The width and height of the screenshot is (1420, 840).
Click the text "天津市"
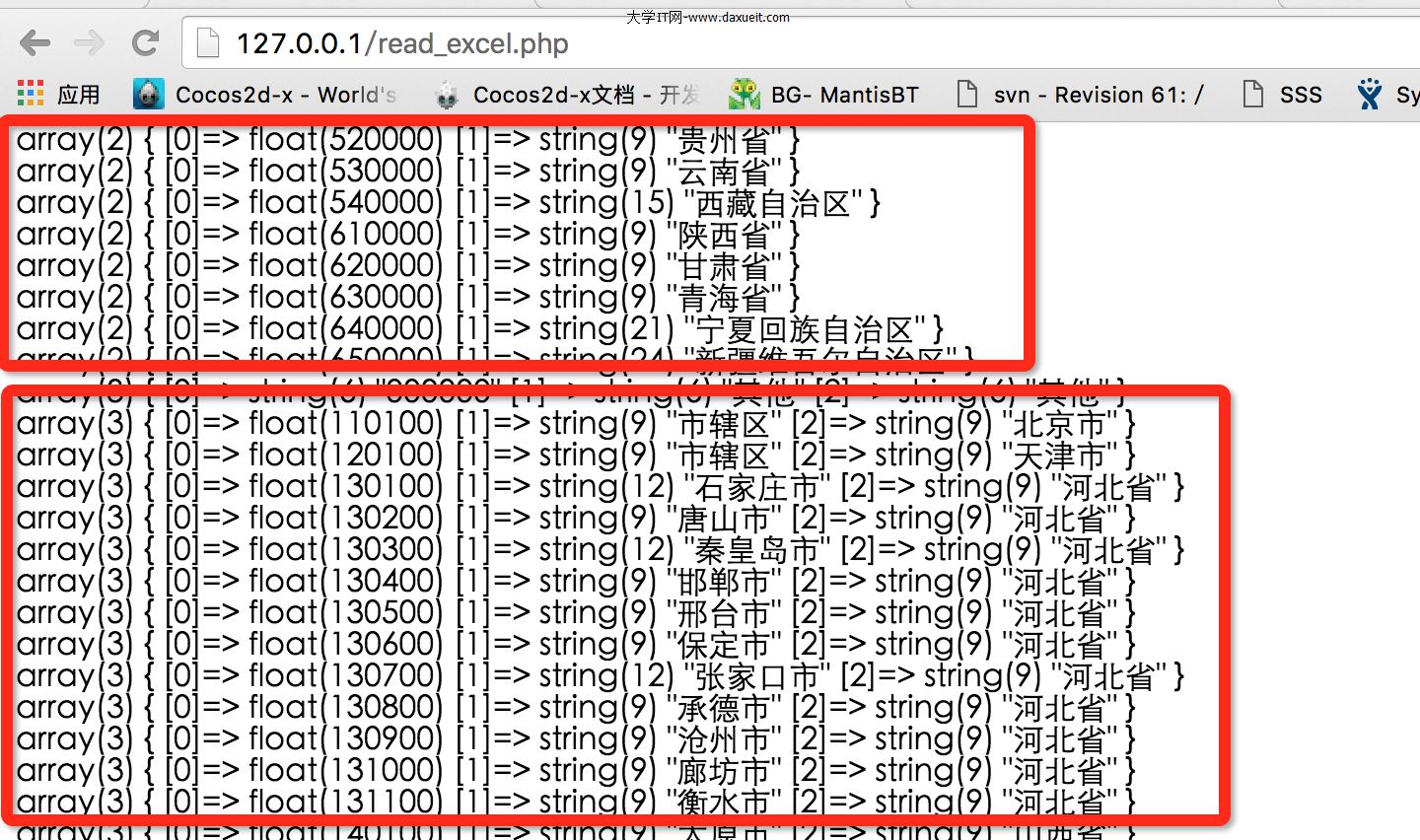tap(1060, 455)
